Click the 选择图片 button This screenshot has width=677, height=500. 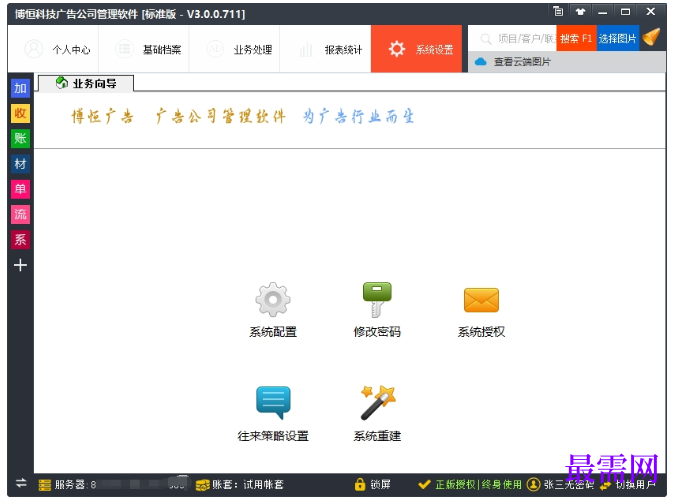(x=617, y=38)
